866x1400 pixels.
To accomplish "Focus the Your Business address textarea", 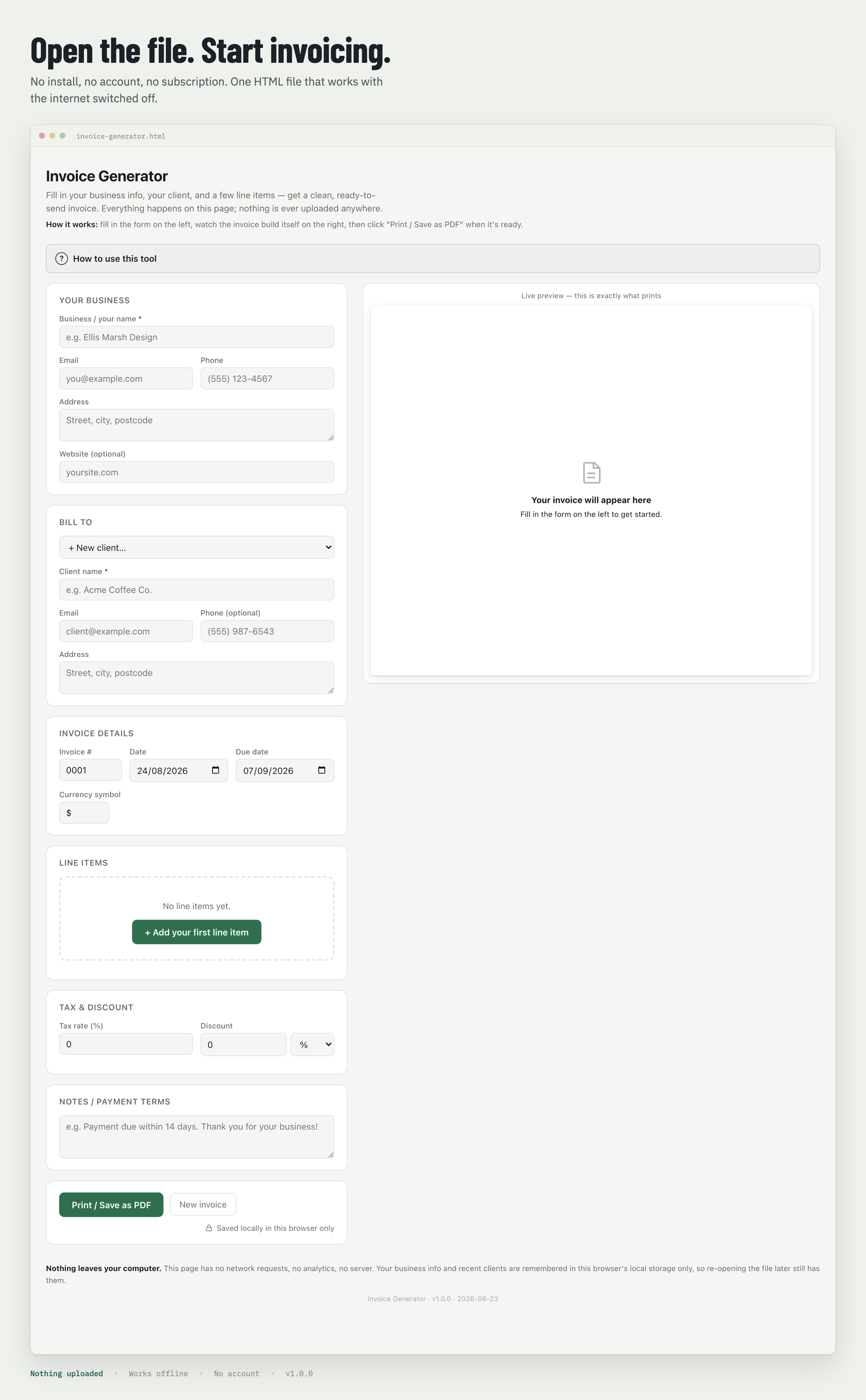I will pos(196,425).
